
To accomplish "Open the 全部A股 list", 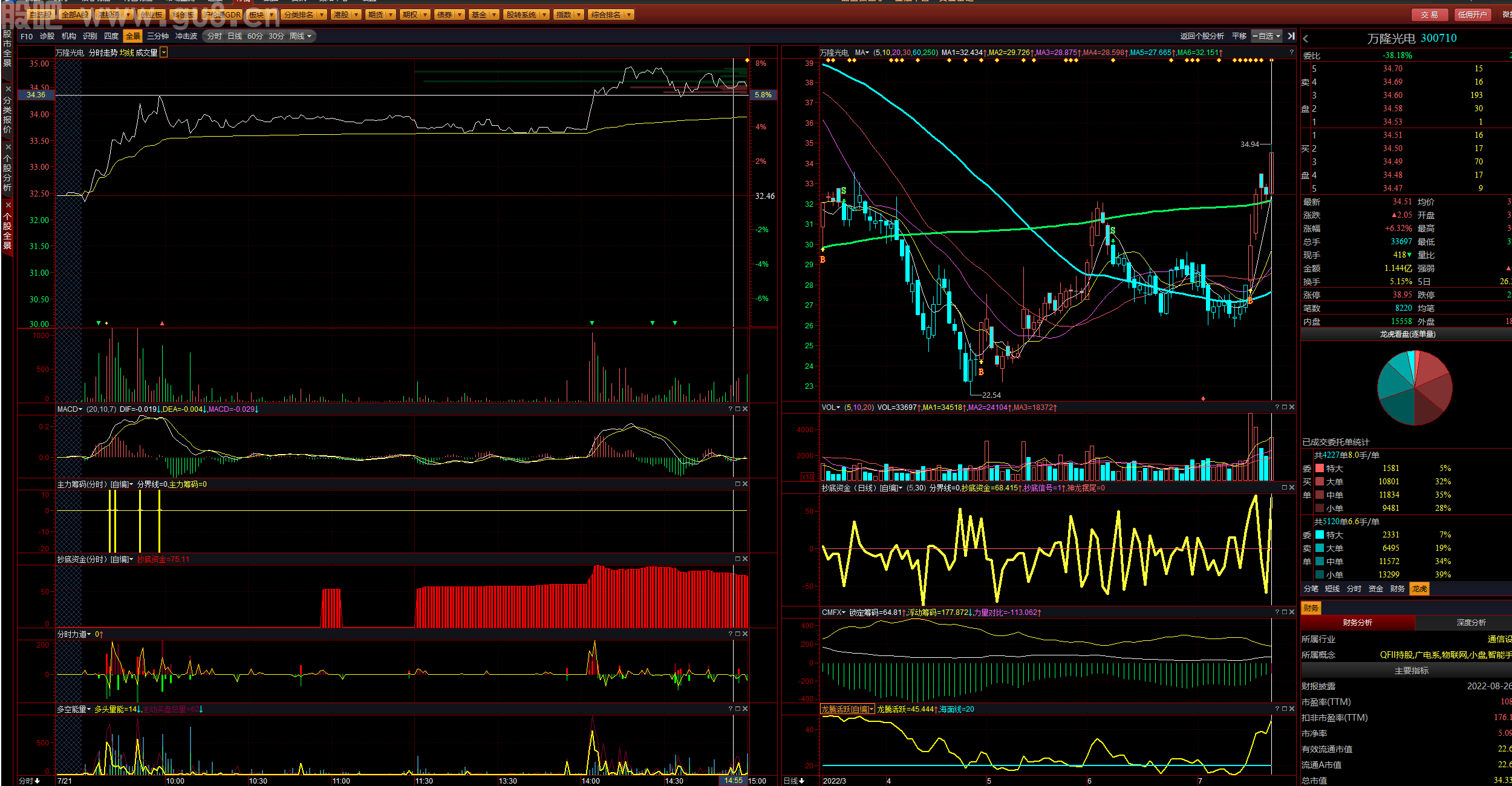I will [75, 15].
